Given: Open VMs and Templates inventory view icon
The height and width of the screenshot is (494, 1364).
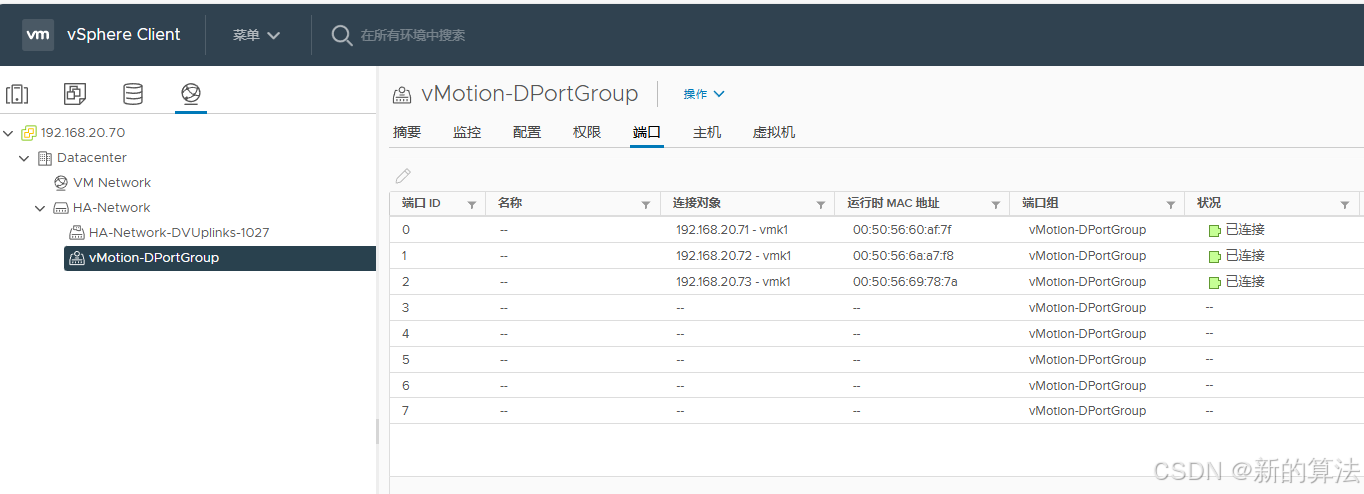Looking at the screenshot, I should 75,94.
